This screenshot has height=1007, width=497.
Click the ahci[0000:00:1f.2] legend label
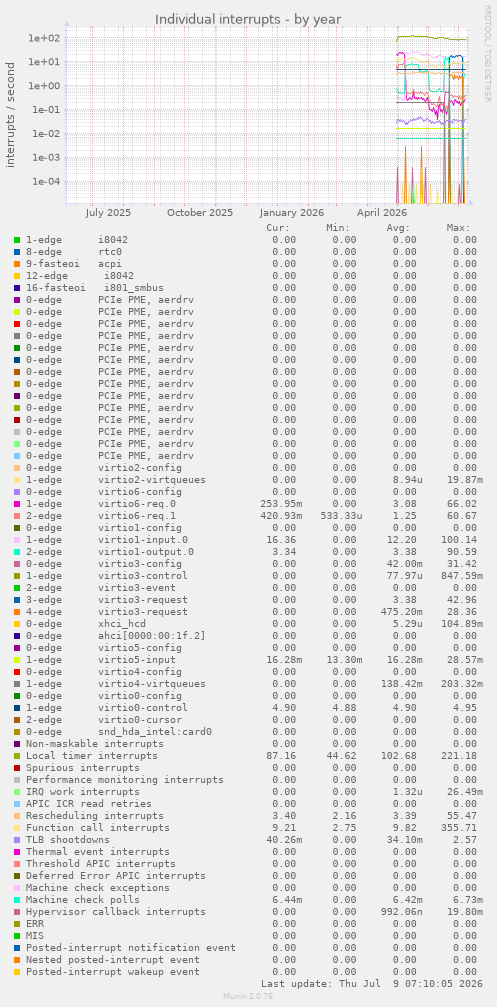click(x=152, y=636)
